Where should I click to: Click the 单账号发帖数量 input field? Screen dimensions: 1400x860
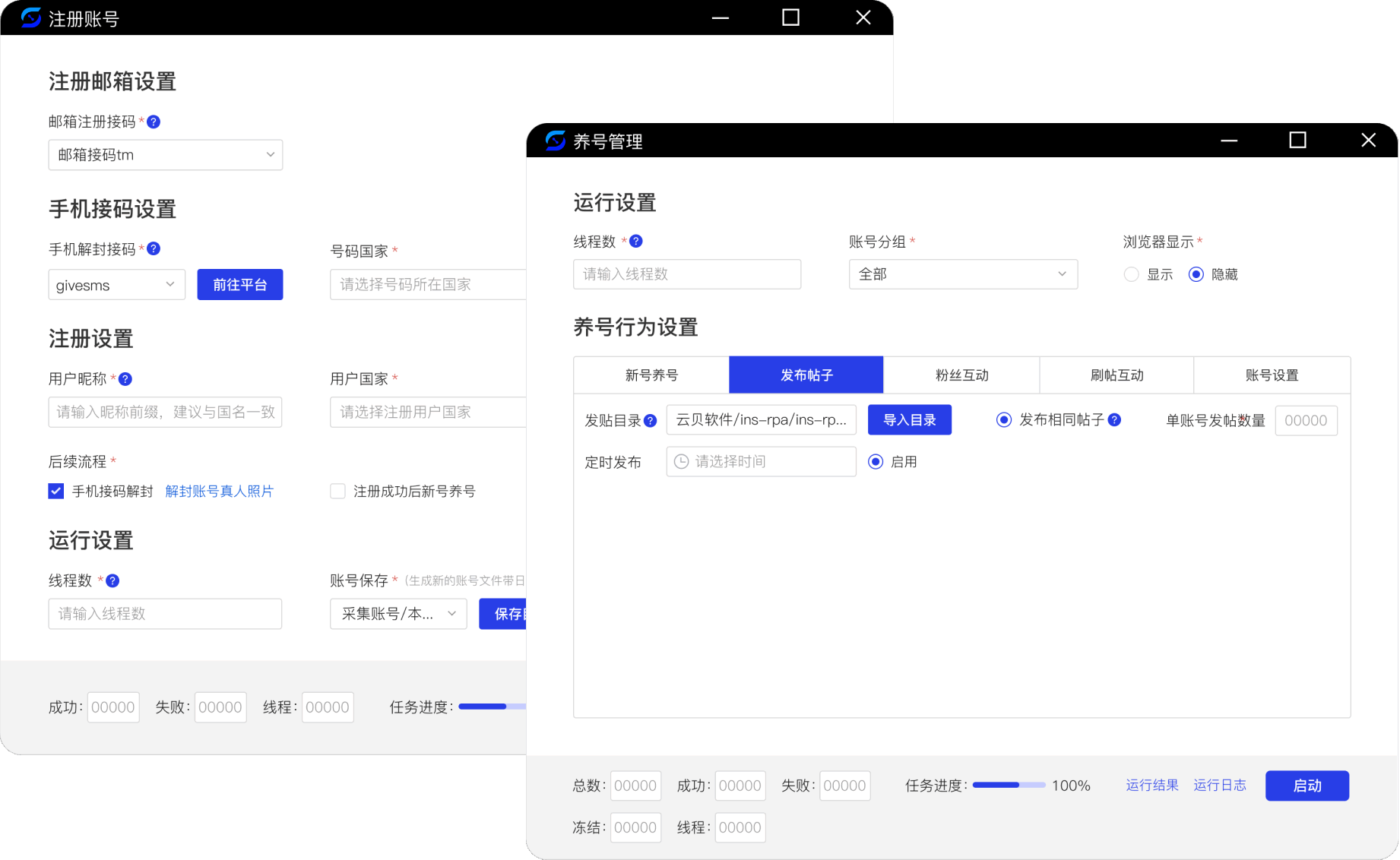(1305, 421)
